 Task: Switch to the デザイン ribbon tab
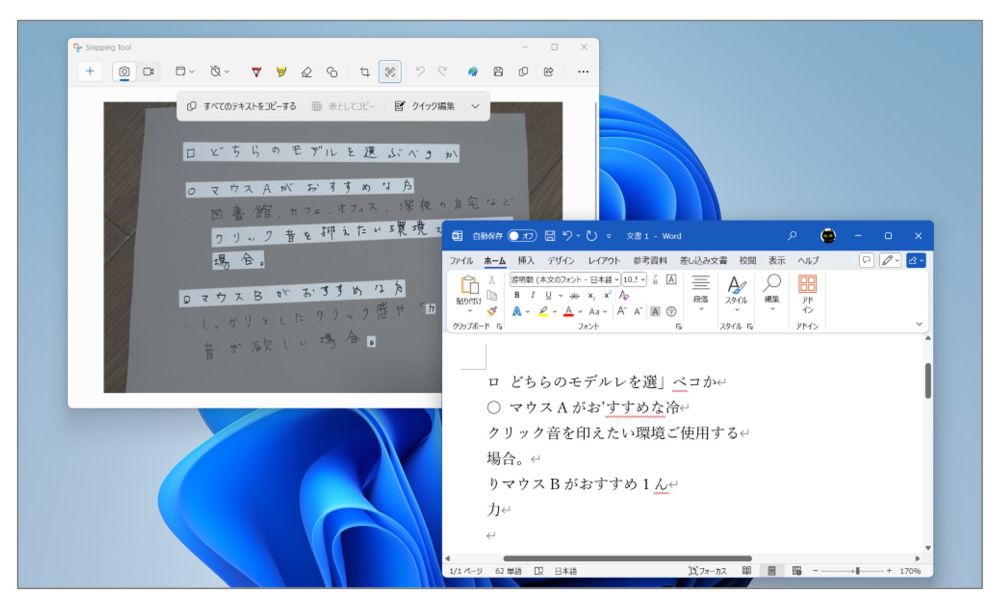(561, 261)
